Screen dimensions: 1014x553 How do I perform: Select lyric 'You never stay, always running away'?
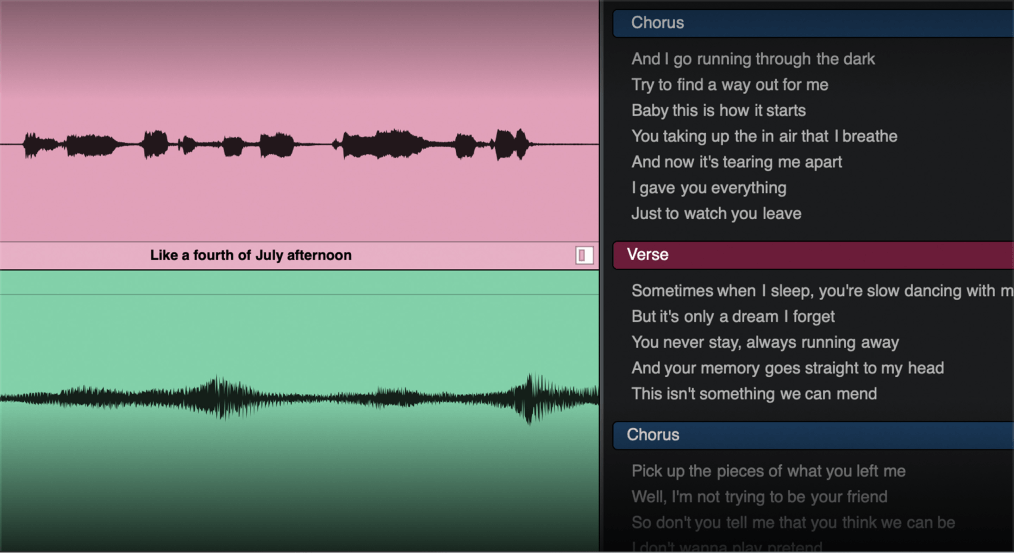coord(765,343)
